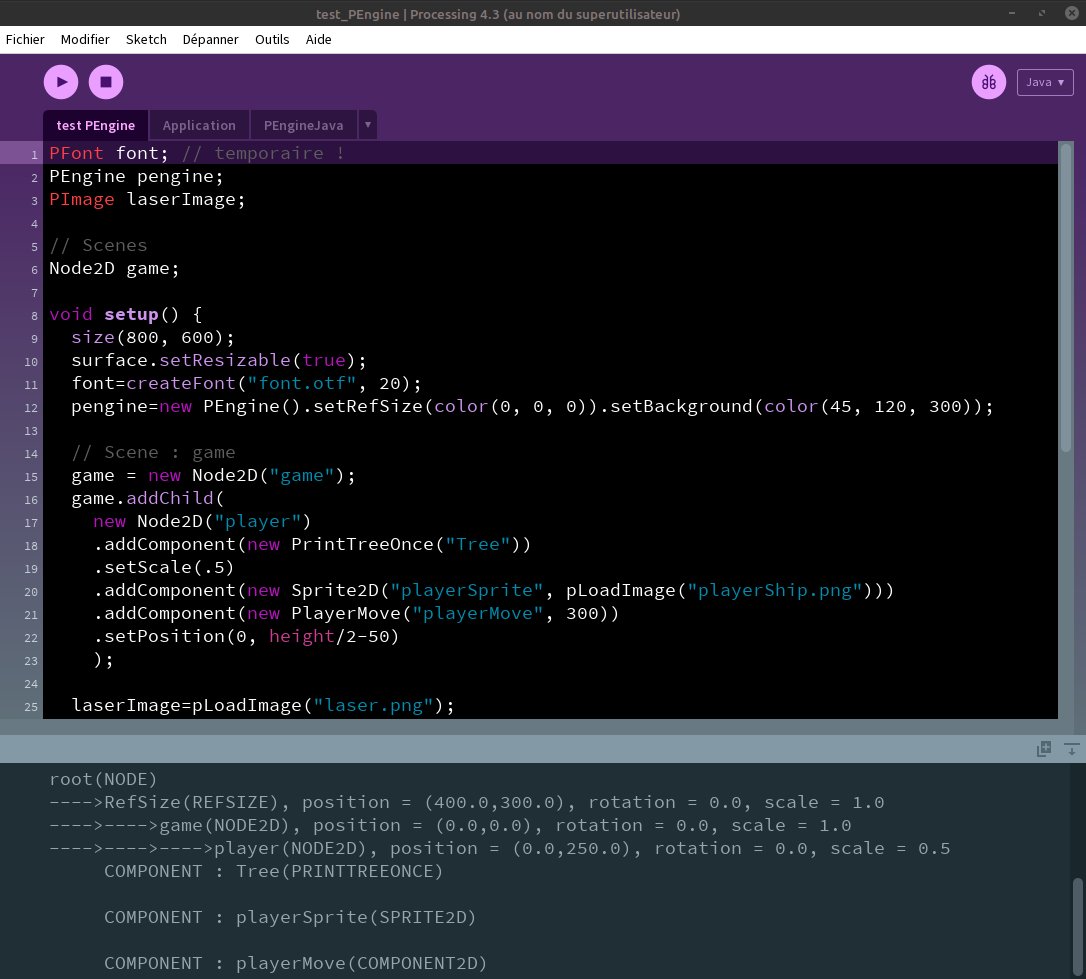Open the tab options arrow menu
Image resolution: width=1086 pixels, height=979 pixels.
pyautogui.click(x=367, y=125)
